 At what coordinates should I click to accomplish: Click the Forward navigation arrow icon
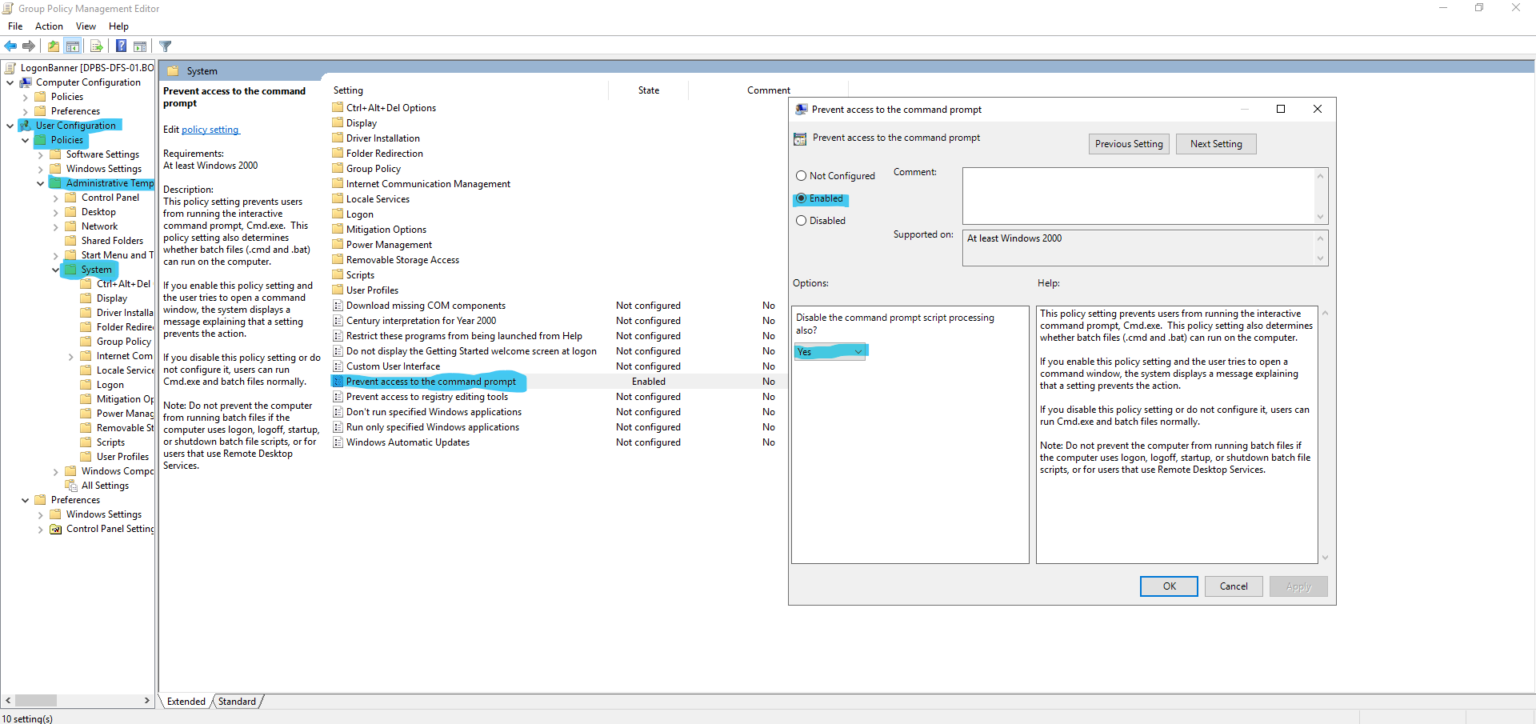click(x=29, y=45)
